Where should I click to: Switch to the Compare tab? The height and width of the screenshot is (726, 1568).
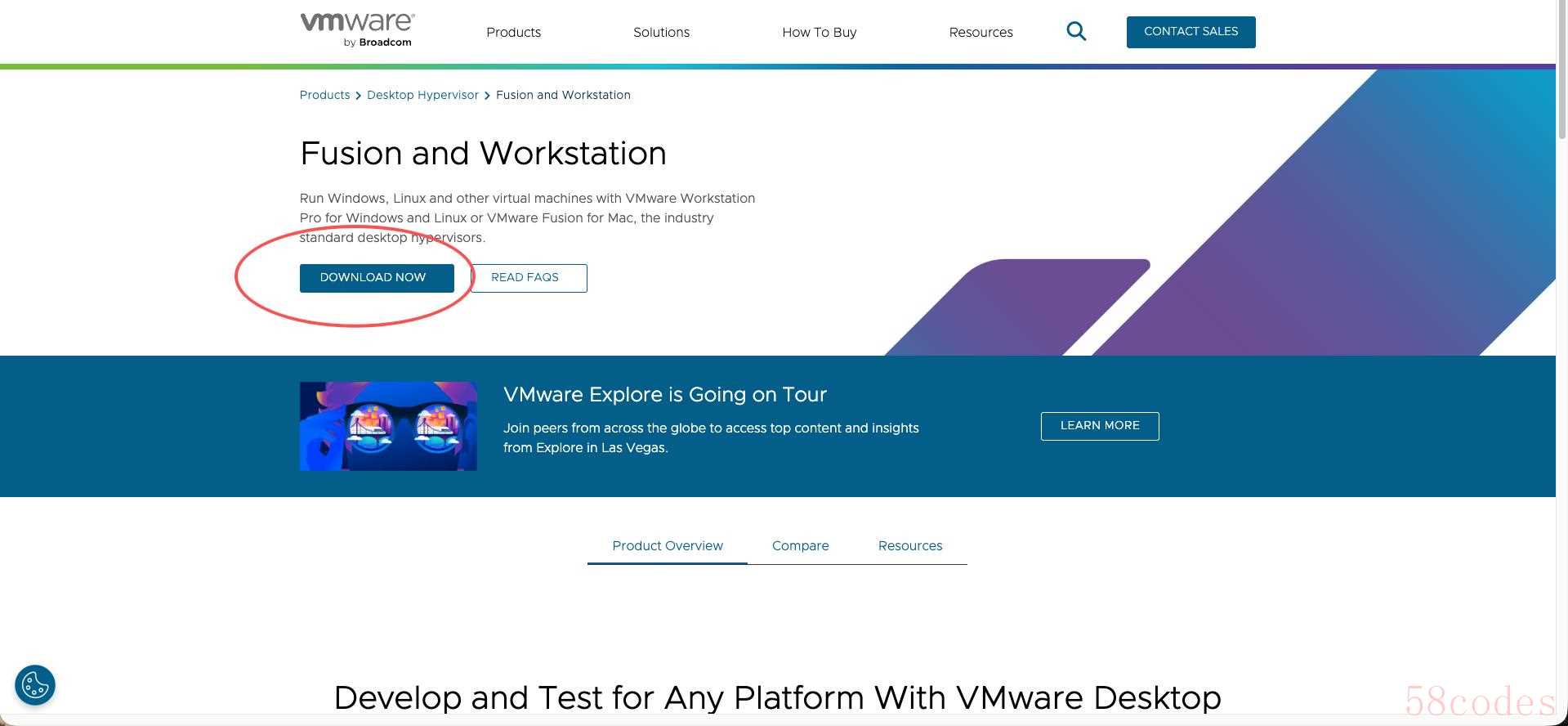coord(800,546)
